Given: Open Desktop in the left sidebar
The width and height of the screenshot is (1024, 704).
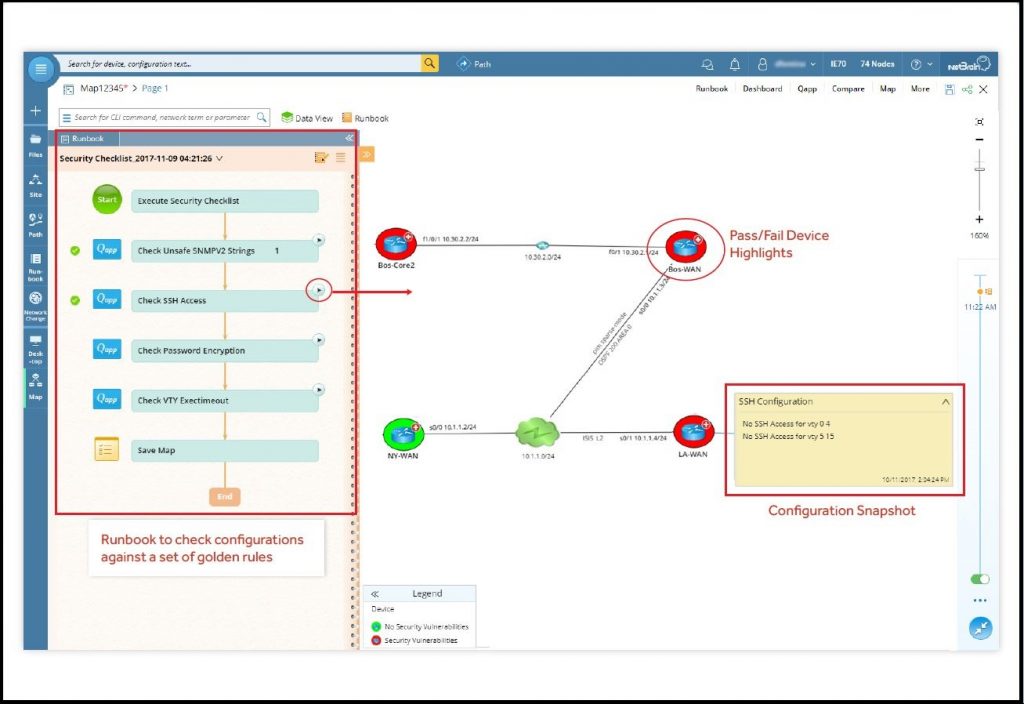Looking at the screenshot, I should (35, 349).
